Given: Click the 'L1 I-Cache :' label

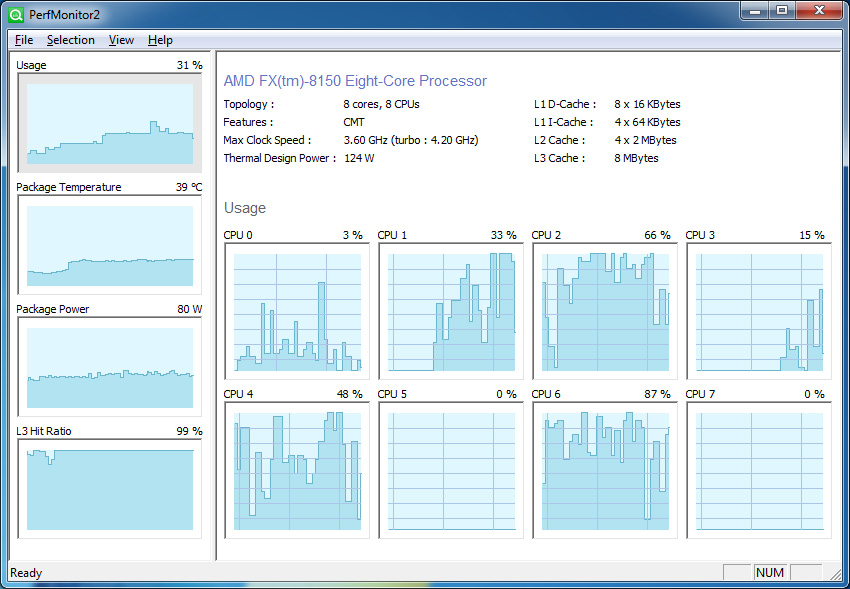Looking at the screenshot, I should [563, 122].
